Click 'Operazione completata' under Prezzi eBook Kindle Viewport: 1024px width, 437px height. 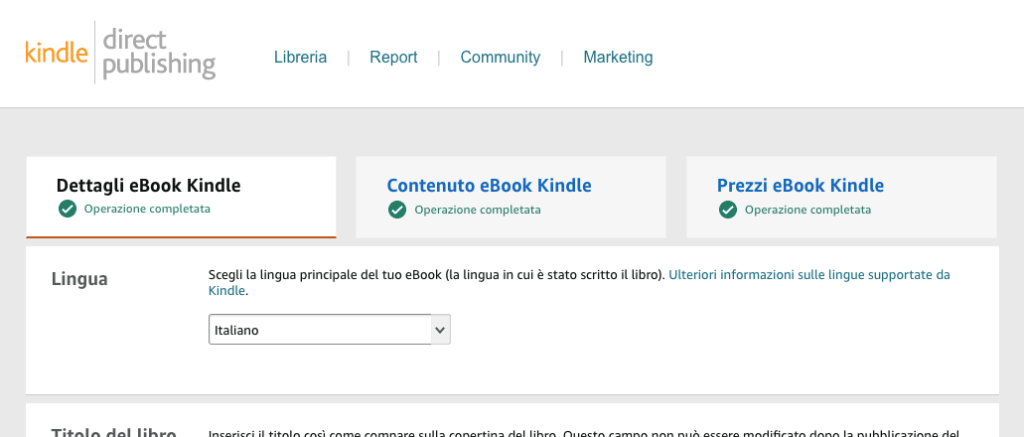point(808,210)
